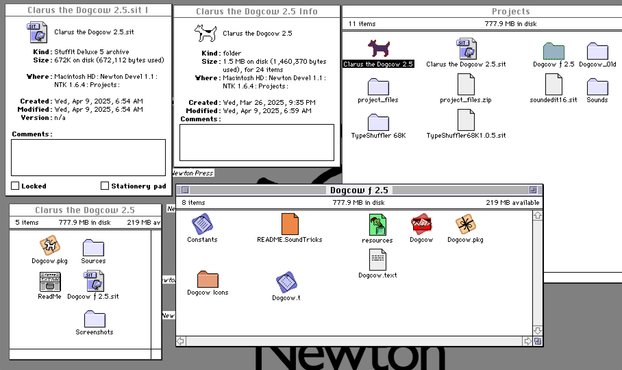Click the "n/a" version text

click(x=60, y=118)
